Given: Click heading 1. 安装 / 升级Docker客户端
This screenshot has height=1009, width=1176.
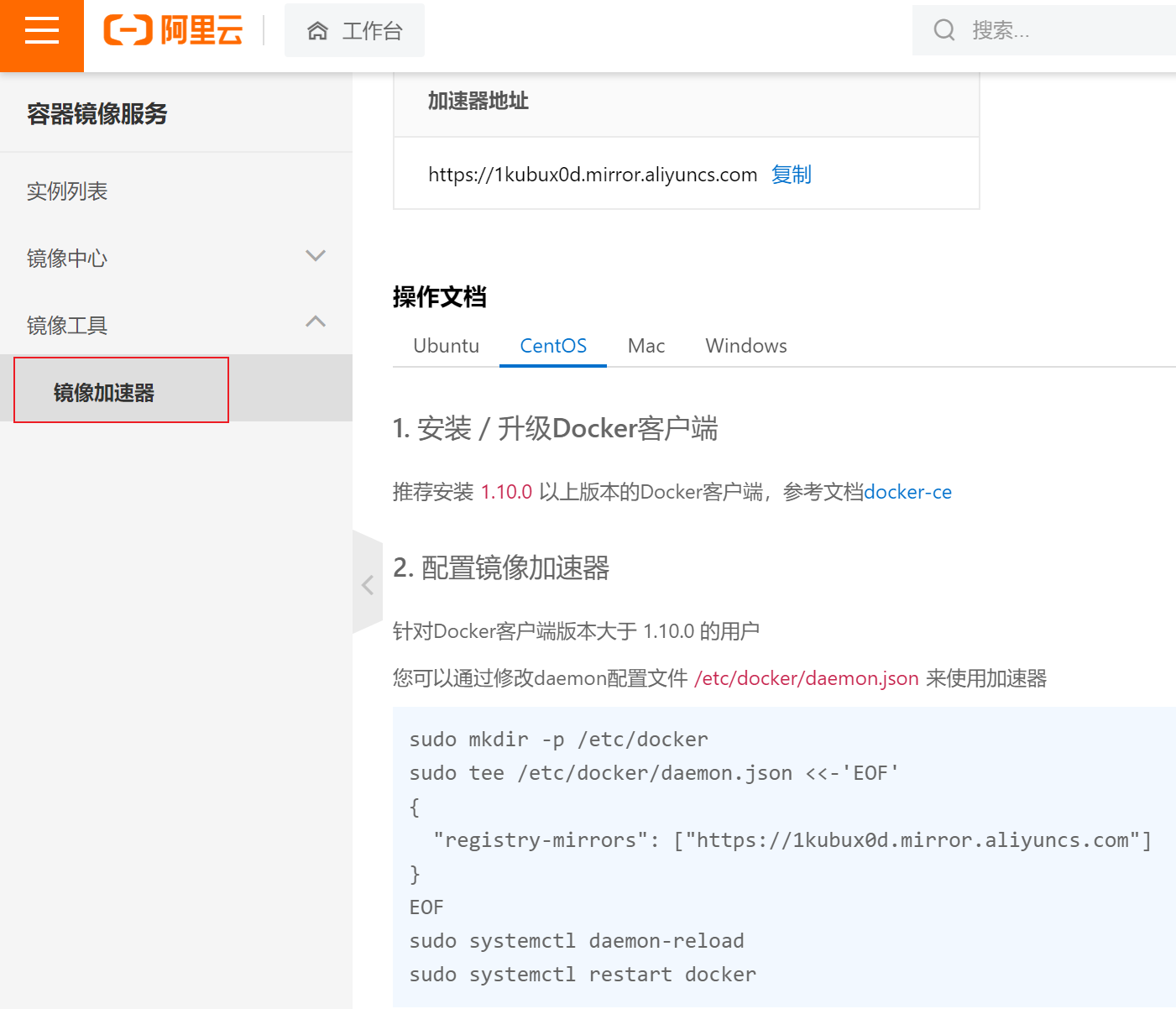Looking at the screenshot, I should pyautogui.click(x=555, y=428).
